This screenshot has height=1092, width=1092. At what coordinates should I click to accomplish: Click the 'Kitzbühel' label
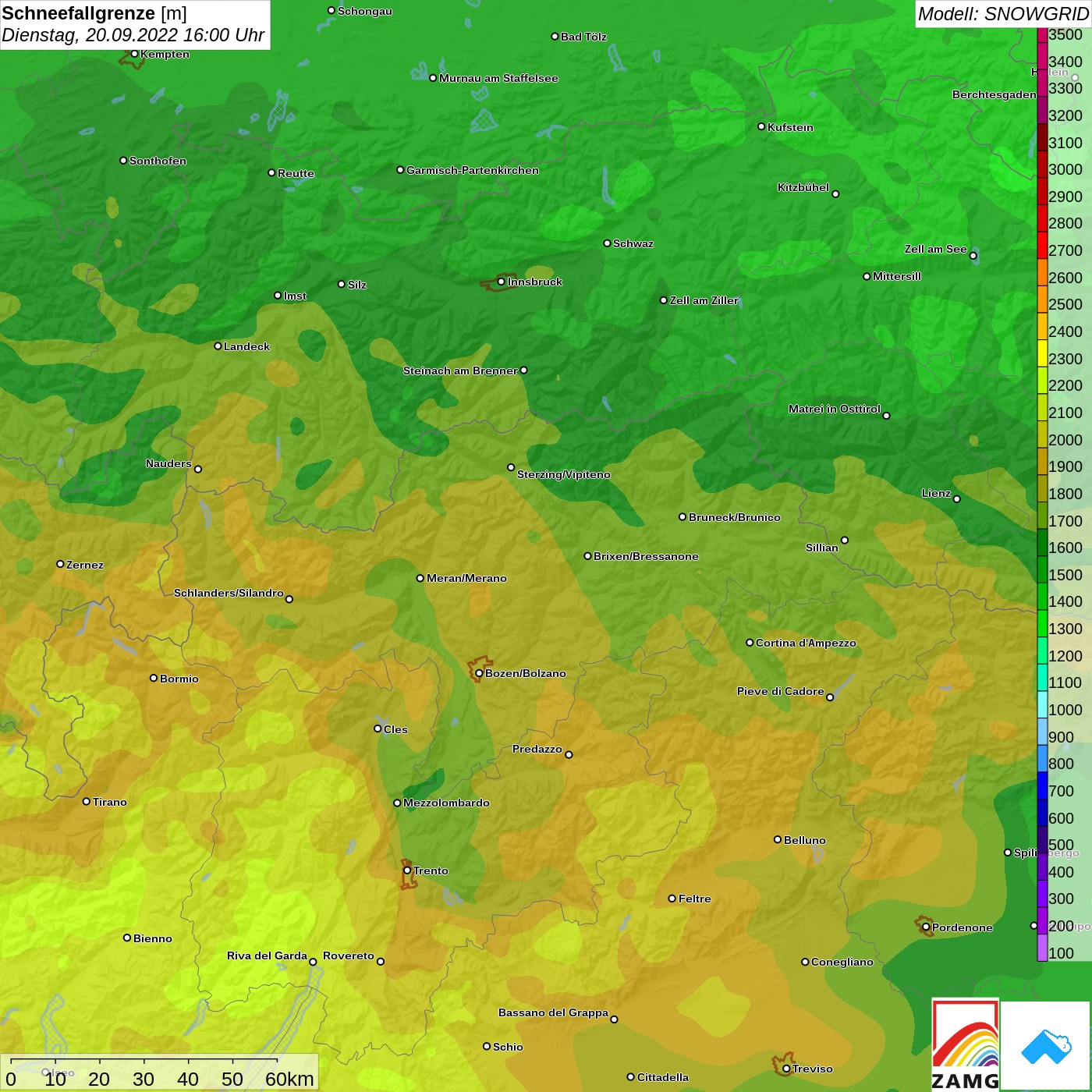(x=803, y=187)
